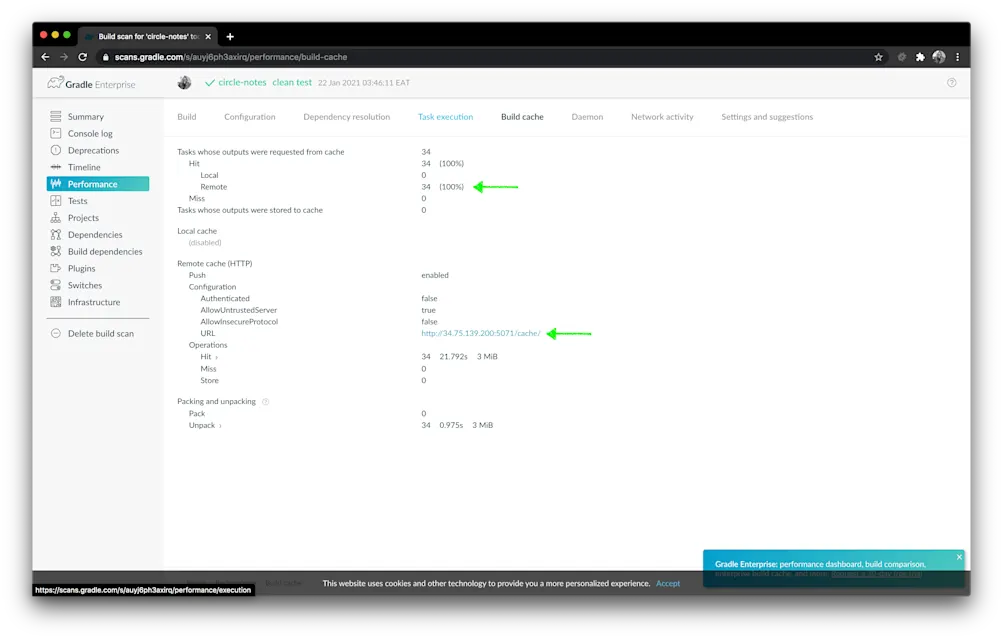Switch to the Task execution tab
Screen dimensions: 1003x639
(446, 116)
